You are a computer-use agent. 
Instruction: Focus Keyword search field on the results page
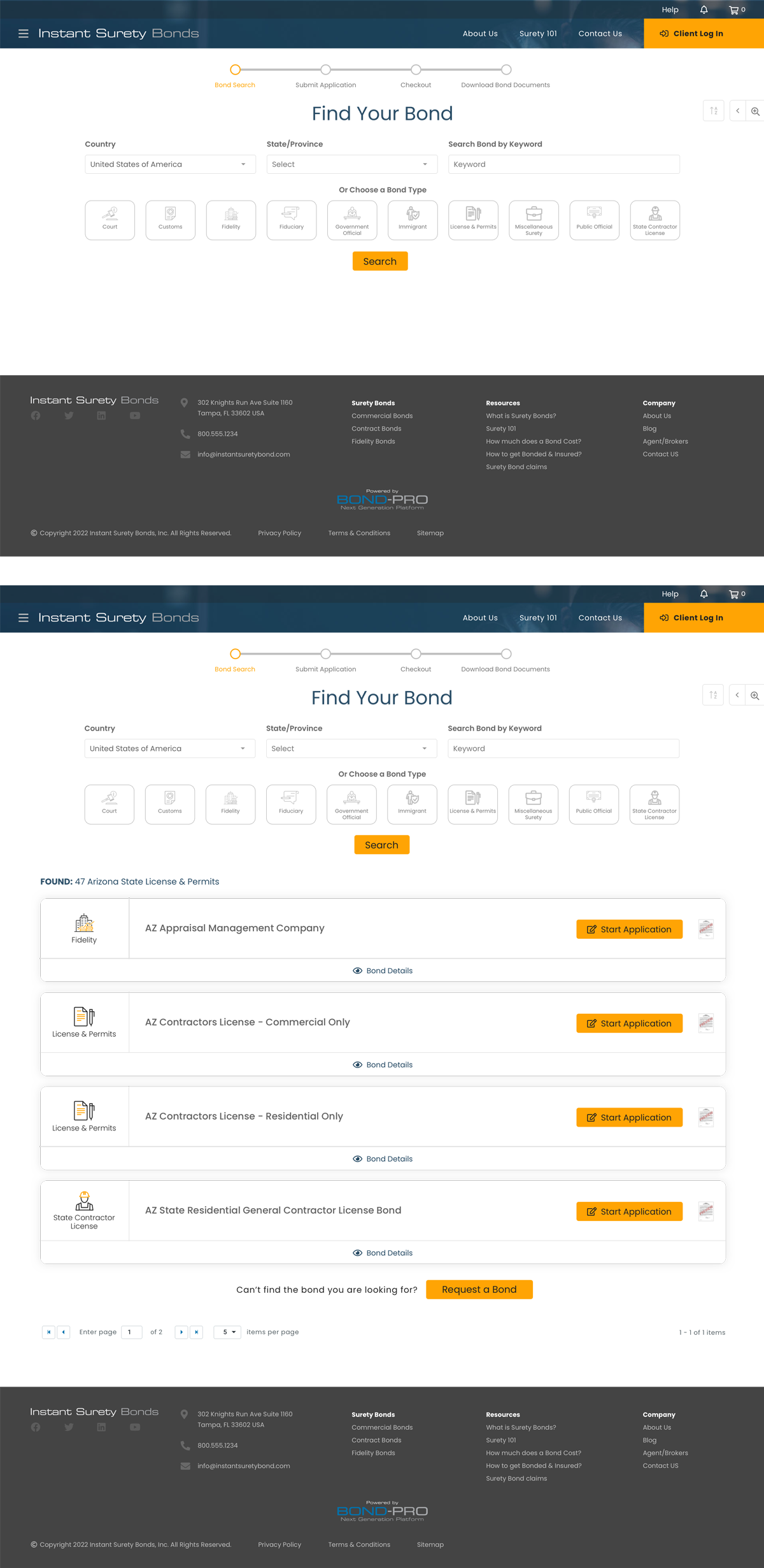click(563, 748)
